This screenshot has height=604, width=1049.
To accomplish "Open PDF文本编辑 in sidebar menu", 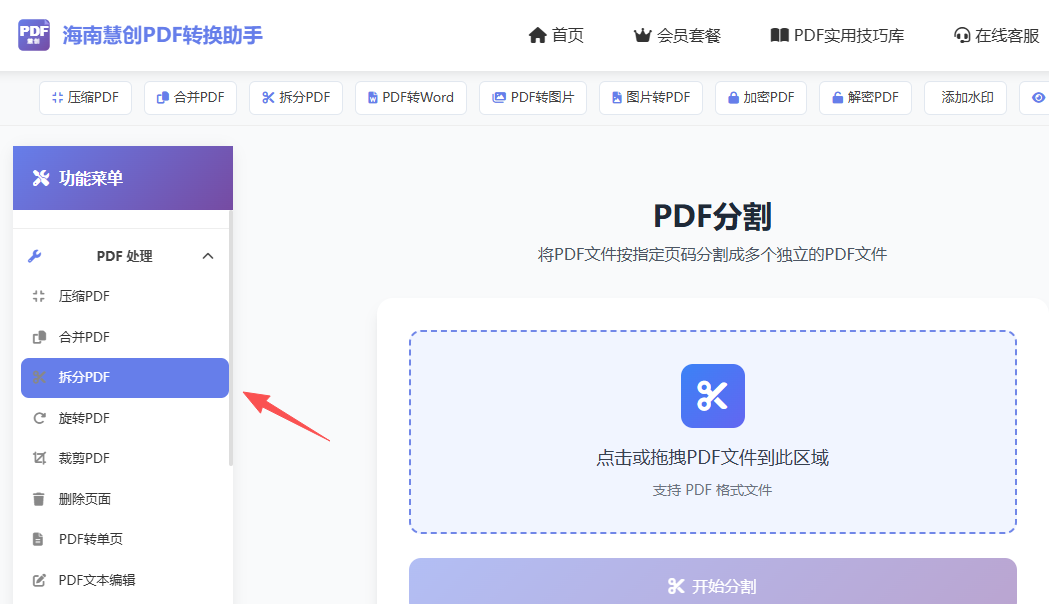I will tap(124, 580).
